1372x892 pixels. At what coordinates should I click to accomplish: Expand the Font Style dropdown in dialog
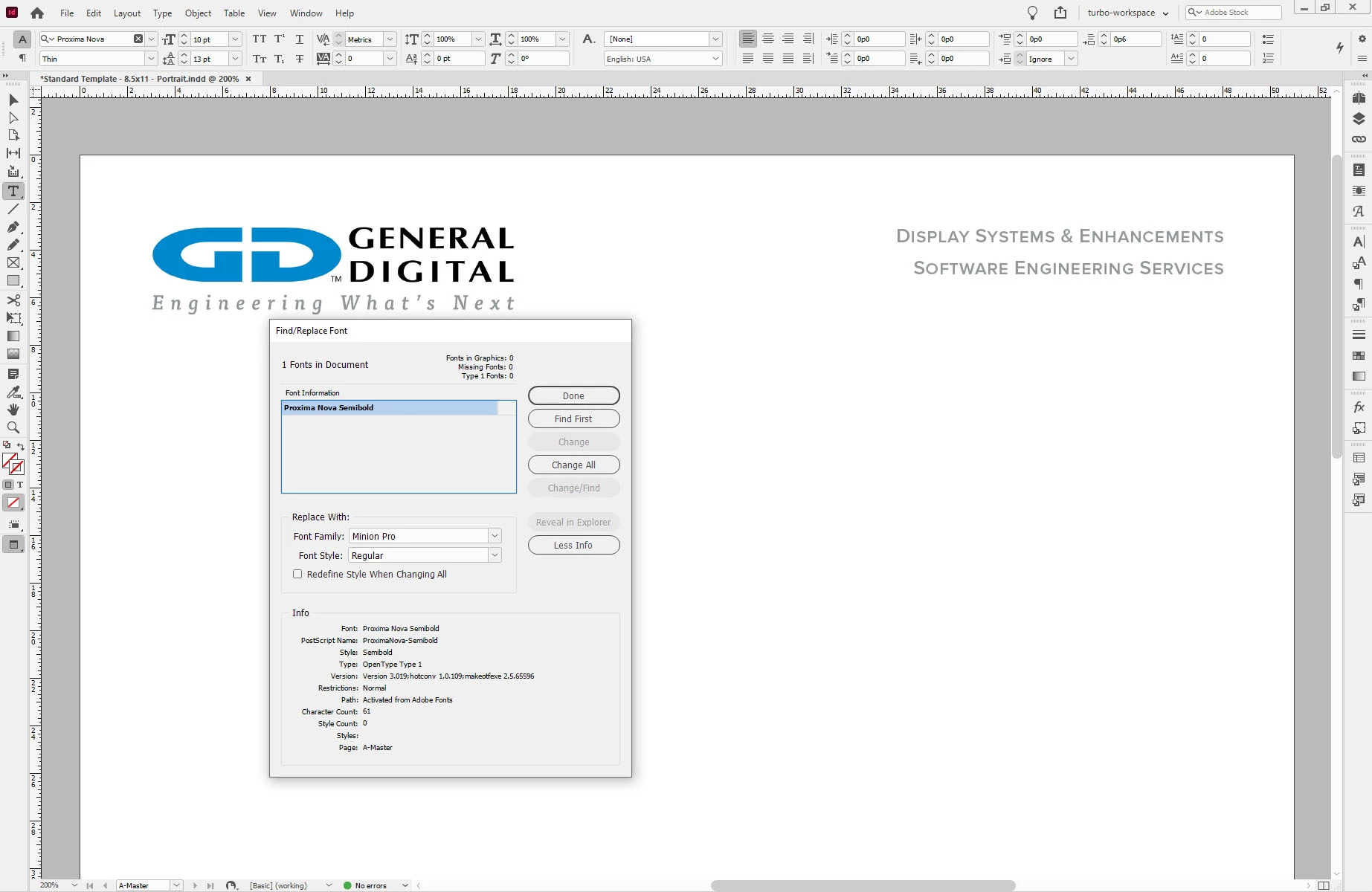point(495,555)
